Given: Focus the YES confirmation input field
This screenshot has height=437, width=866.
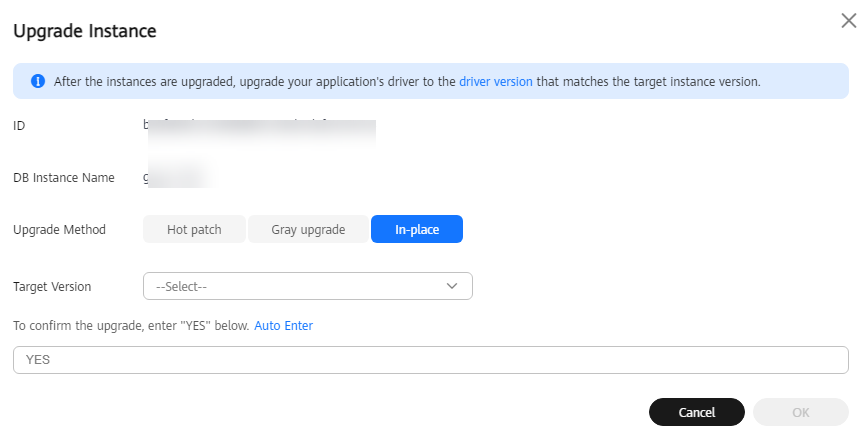Looking at the screenshot, I should click(431, 360).
